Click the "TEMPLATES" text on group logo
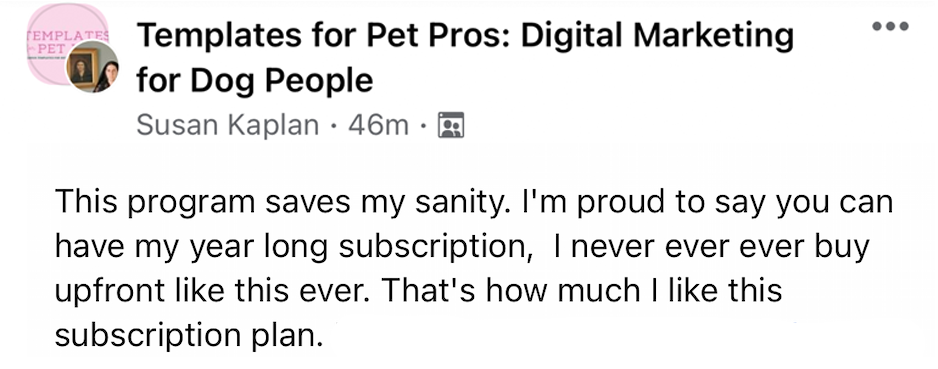 (68, 36)
